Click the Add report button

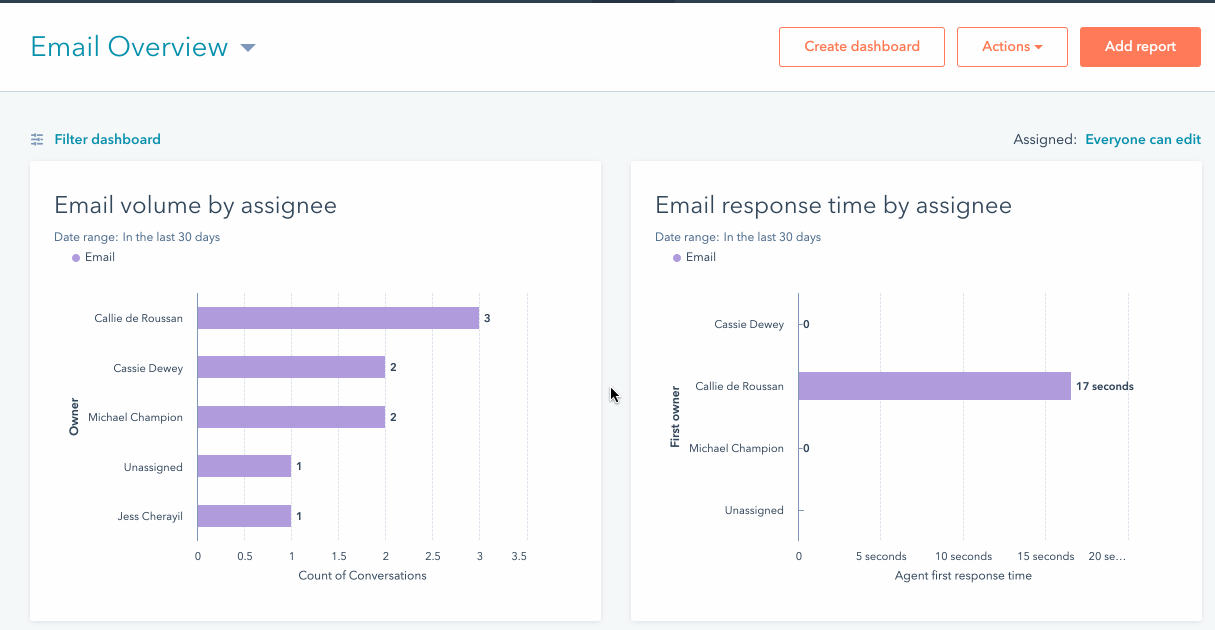(x=1140, y=47)
